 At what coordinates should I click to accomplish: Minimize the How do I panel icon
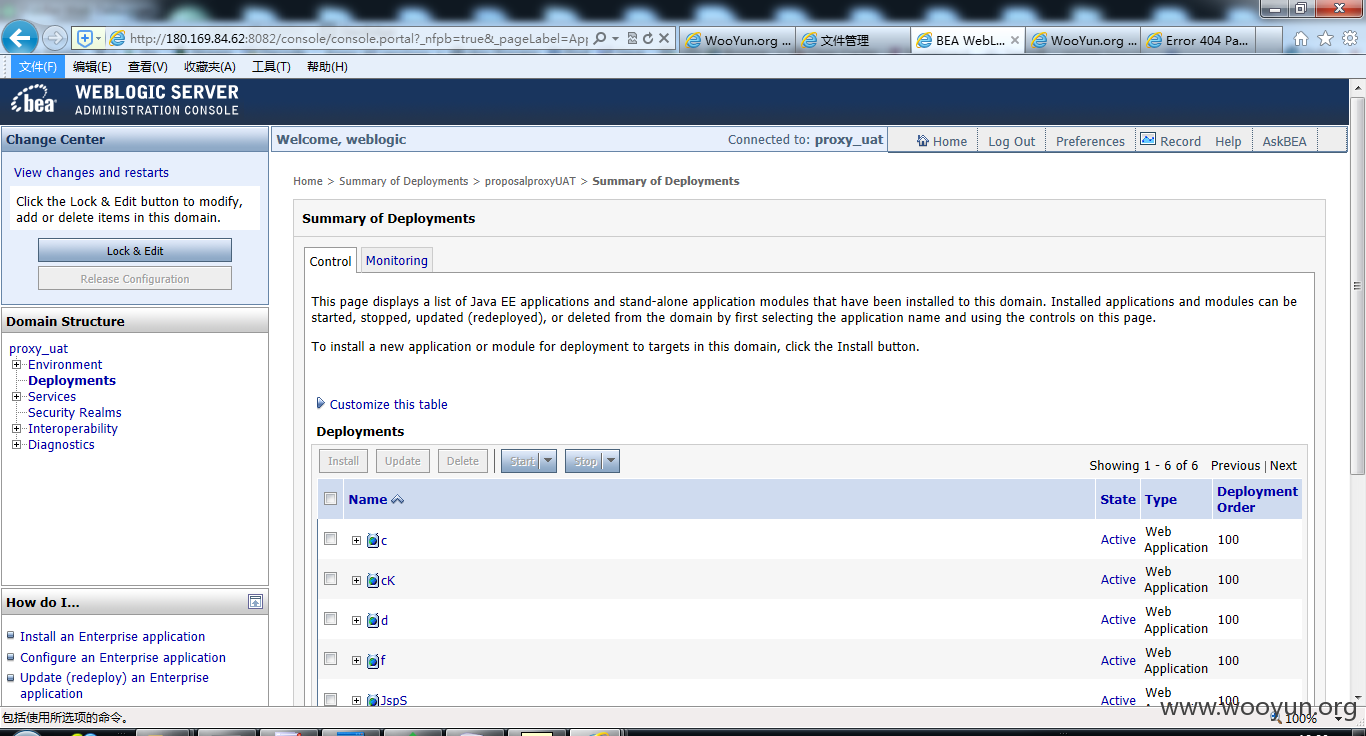click(256, 602)
